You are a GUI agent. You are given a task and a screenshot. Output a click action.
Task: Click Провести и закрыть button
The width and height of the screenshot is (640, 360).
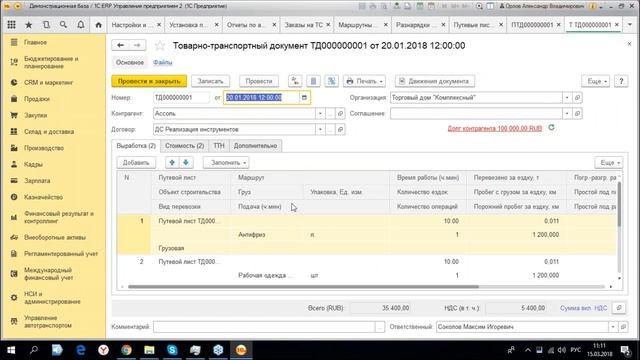pos(149,81)
